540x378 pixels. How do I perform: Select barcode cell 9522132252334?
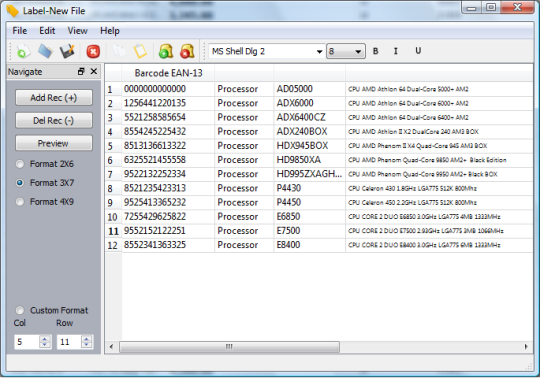pos(168,174)
